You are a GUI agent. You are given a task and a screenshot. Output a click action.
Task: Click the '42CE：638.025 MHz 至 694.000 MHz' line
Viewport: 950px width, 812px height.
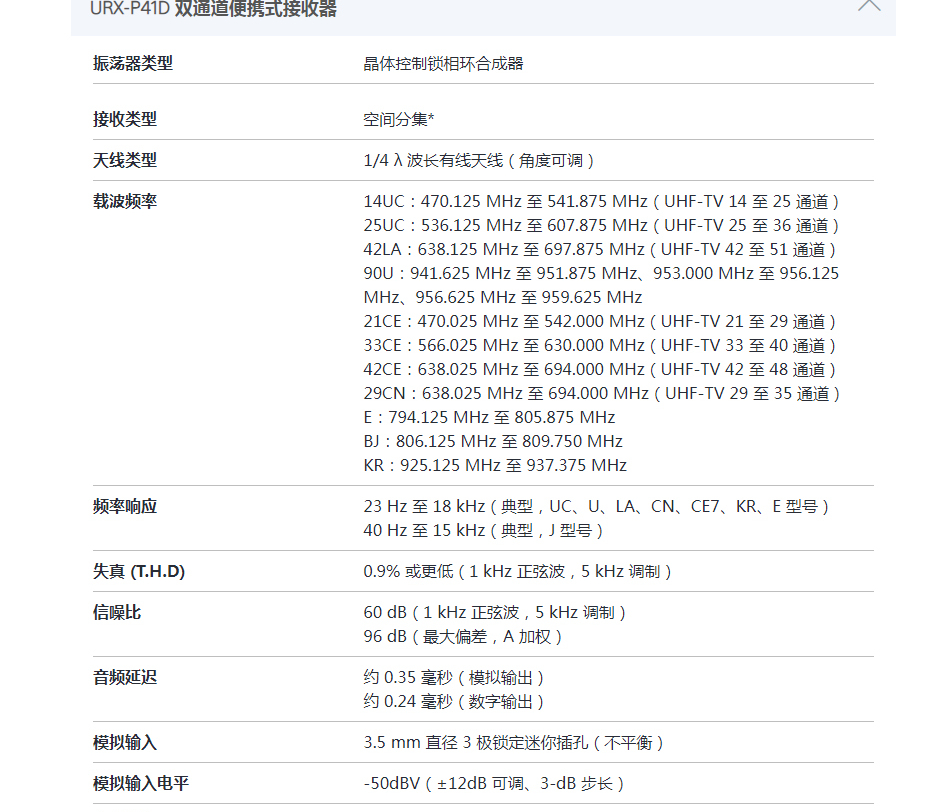pos(601,370)
